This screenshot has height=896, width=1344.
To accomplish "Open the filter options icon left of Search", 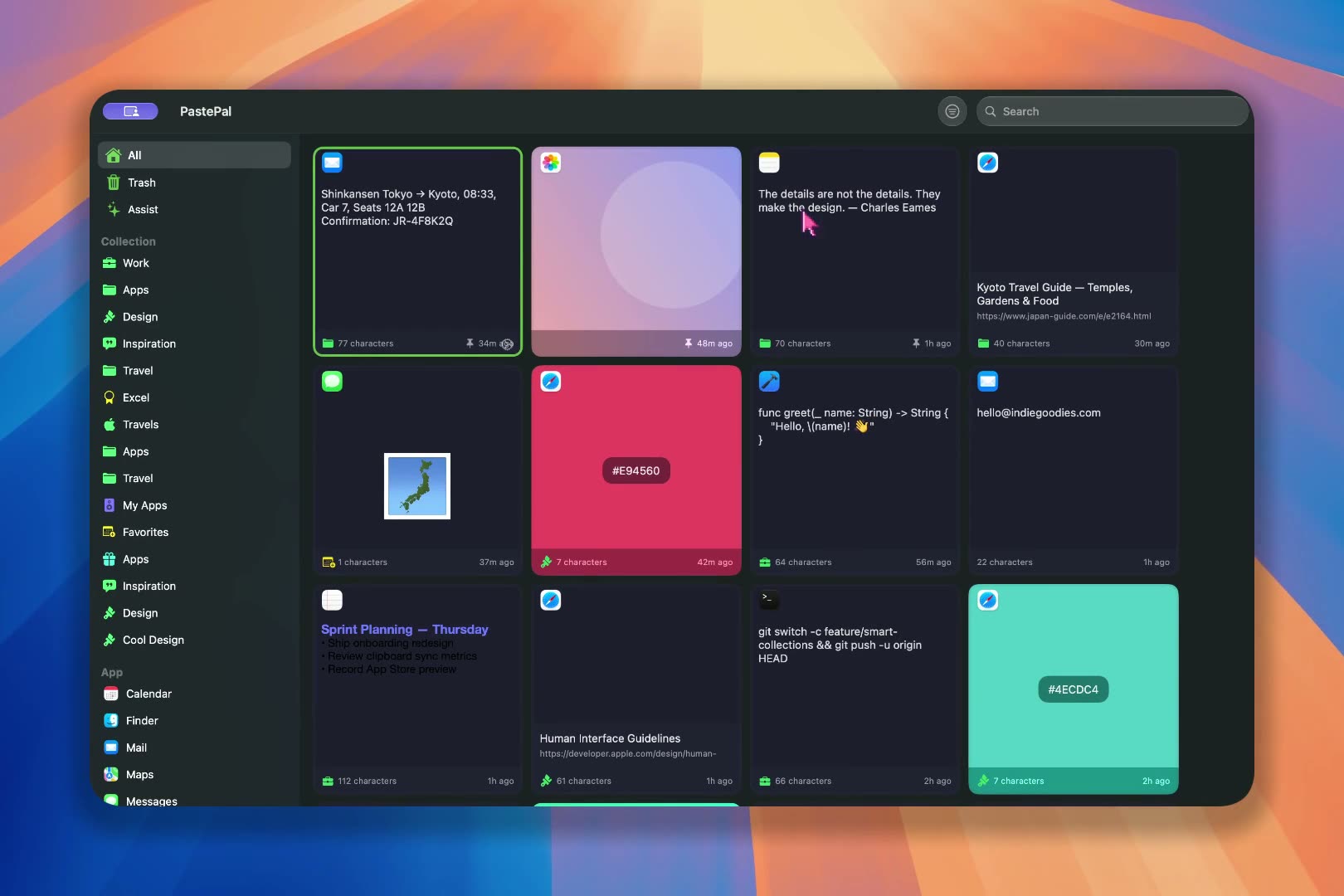I will pos(952,111).
